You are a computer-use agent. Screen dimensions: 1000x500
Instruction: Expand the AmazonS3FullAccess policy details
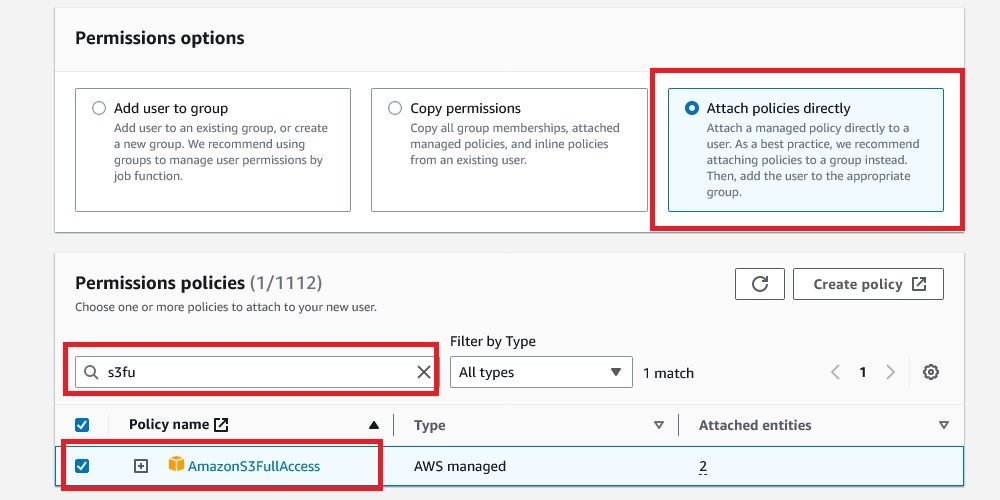click(141, 466)
